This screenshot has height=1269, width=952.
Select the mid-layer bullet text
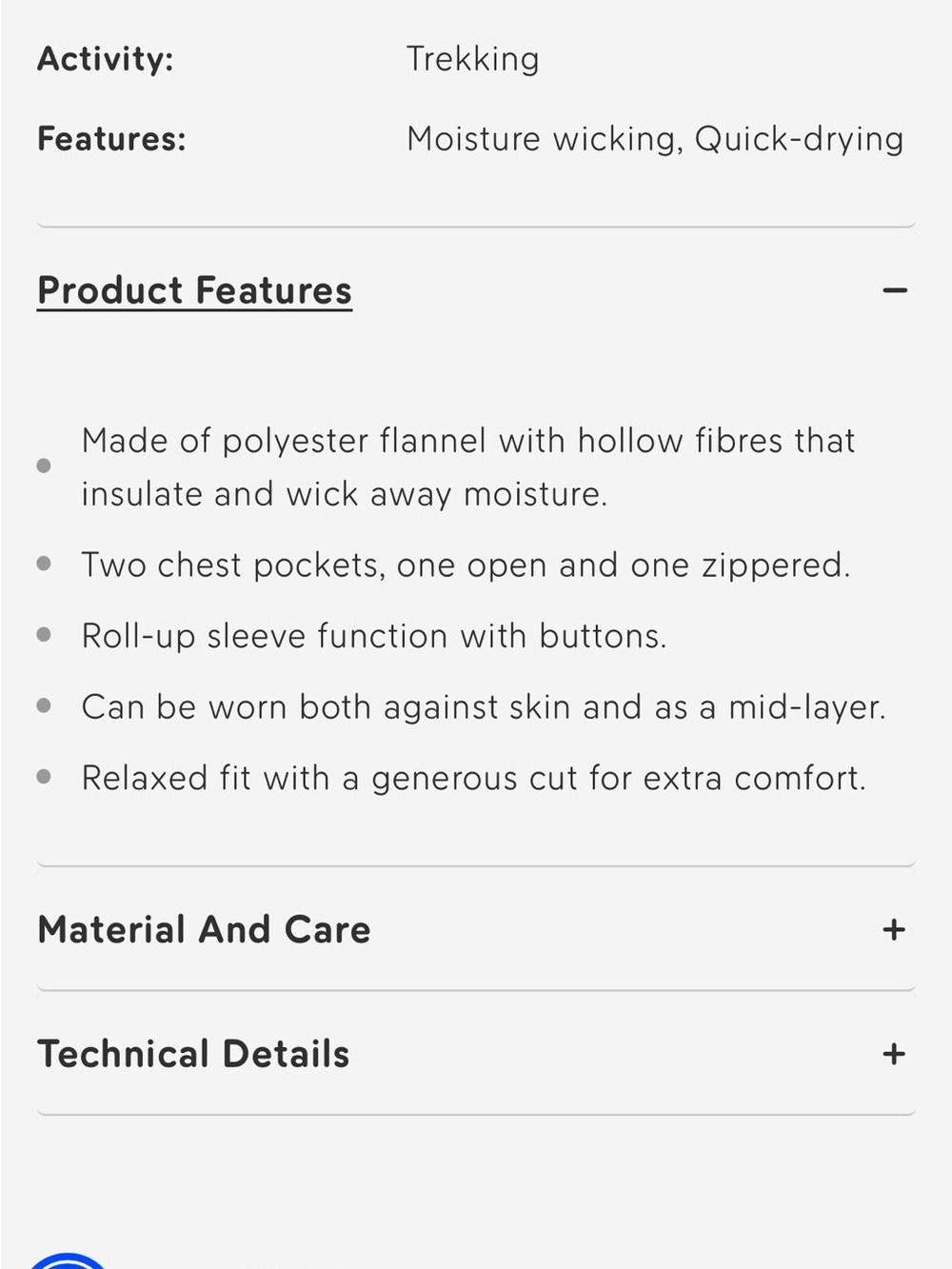(484, 707)
